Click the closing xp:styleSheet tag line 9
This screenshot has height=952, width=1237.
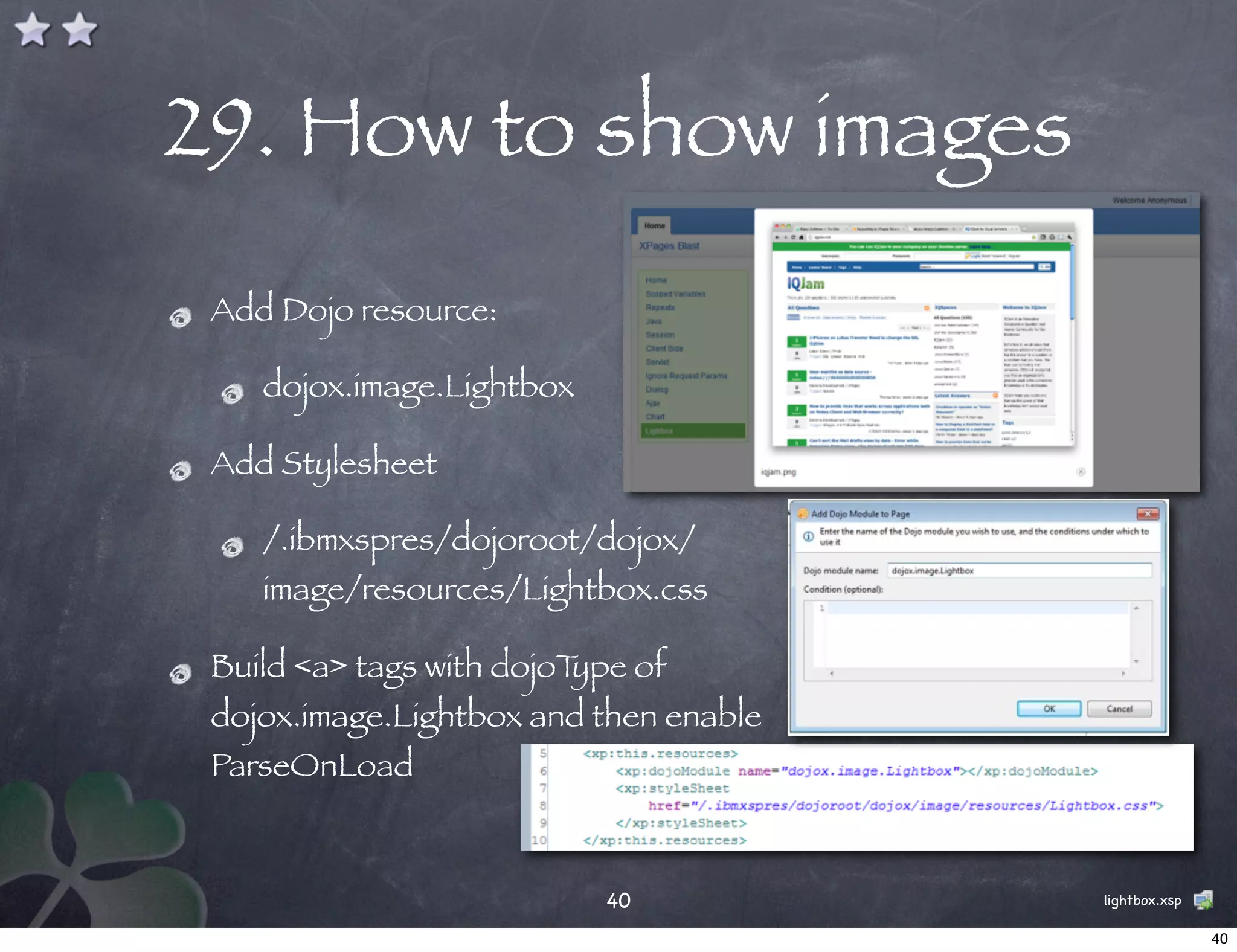click(681, 823)
